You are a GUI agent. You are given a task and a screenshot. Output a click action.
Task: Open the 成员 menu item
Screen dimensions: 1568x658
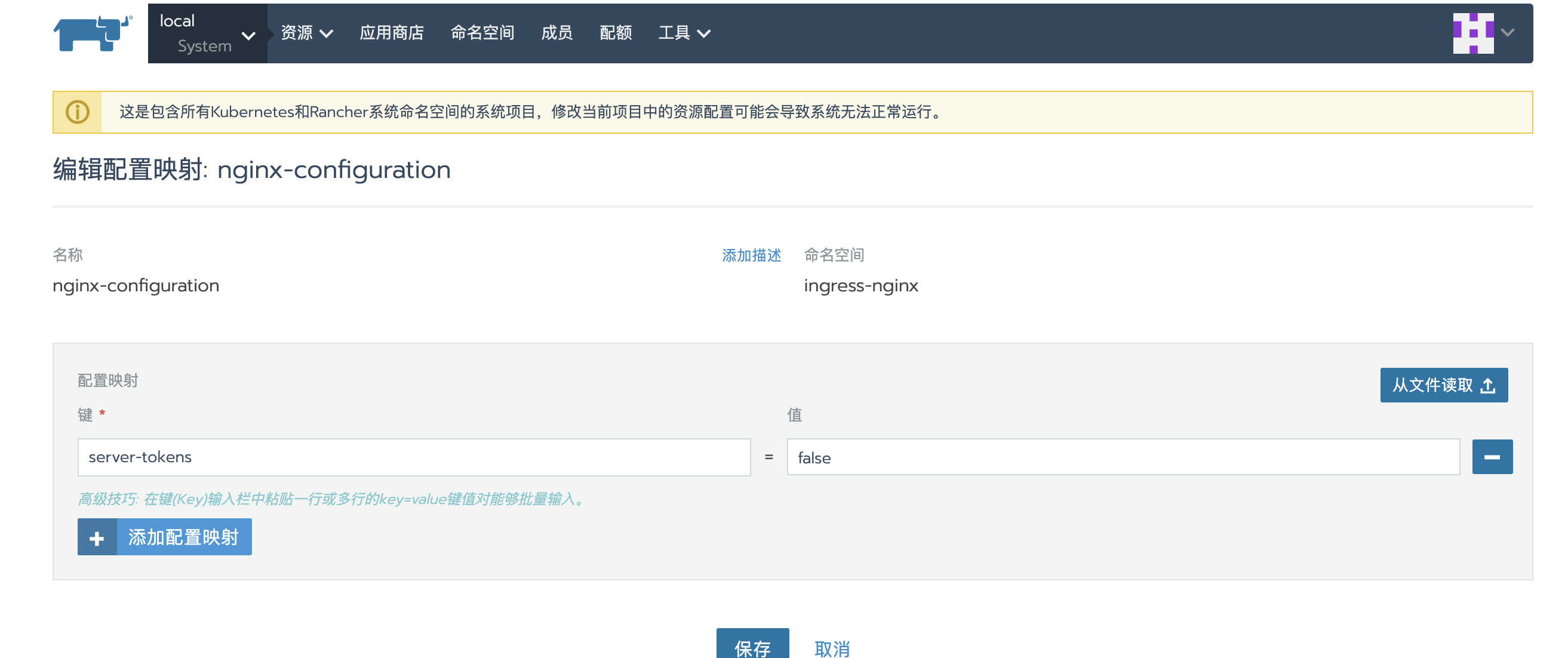[x=557, y=33]
